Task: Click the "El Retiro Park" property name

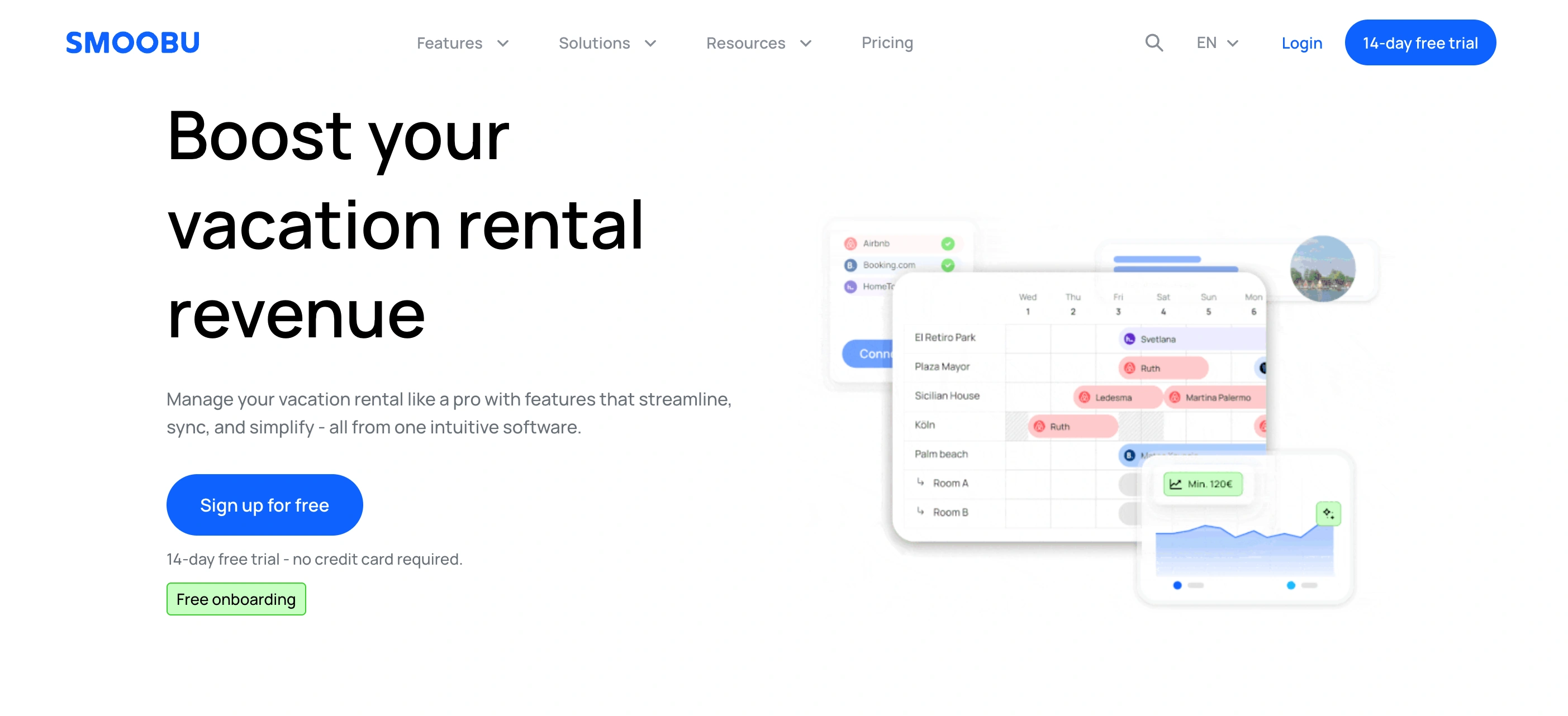Action: point(945,338)
